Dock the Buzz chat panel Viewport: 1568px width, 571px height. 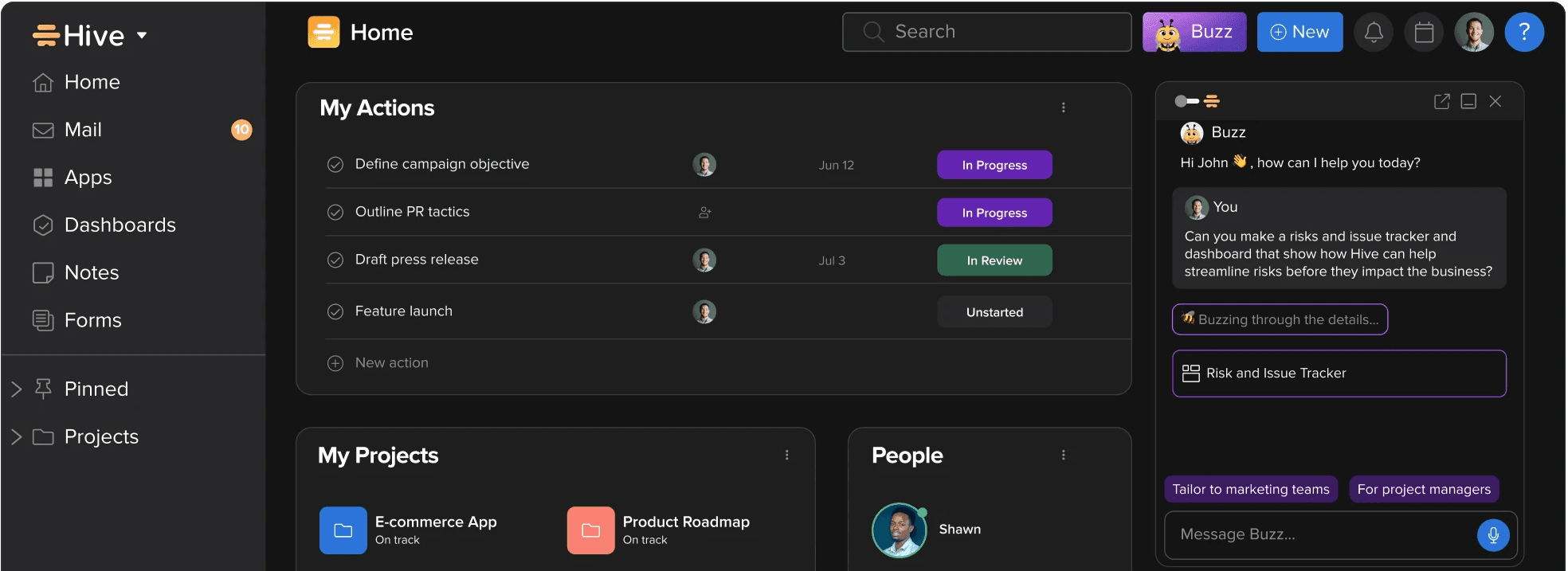click(x=1468, y=101)
